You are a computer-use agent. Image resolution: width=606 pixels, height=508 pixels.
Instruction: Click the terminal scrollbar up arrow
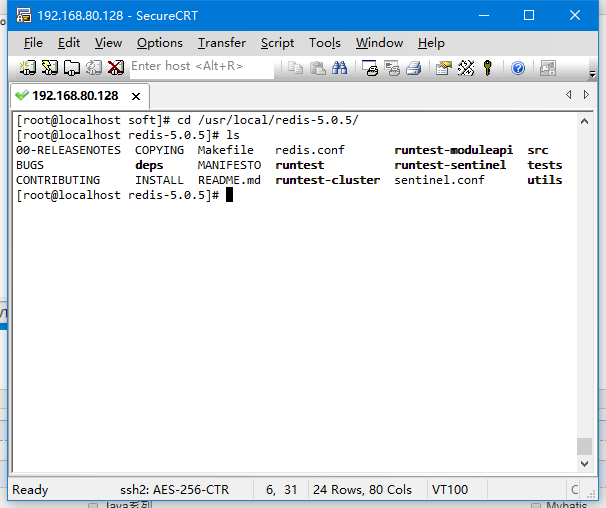(x=584, y=121)
